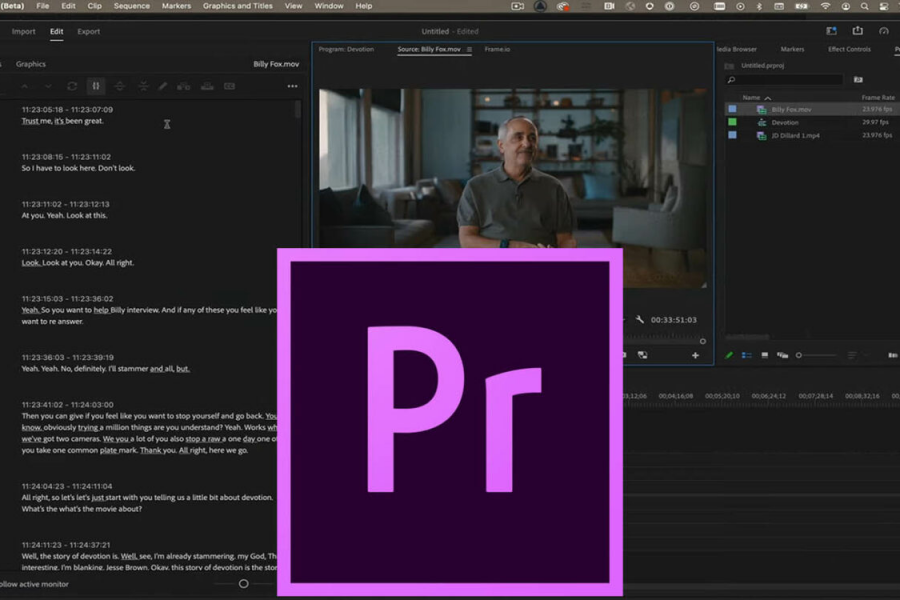Click the overwrite edit icon in transcript toolbar
The image size is (900, 600).
pyautogui.click(x=207, y=86)
